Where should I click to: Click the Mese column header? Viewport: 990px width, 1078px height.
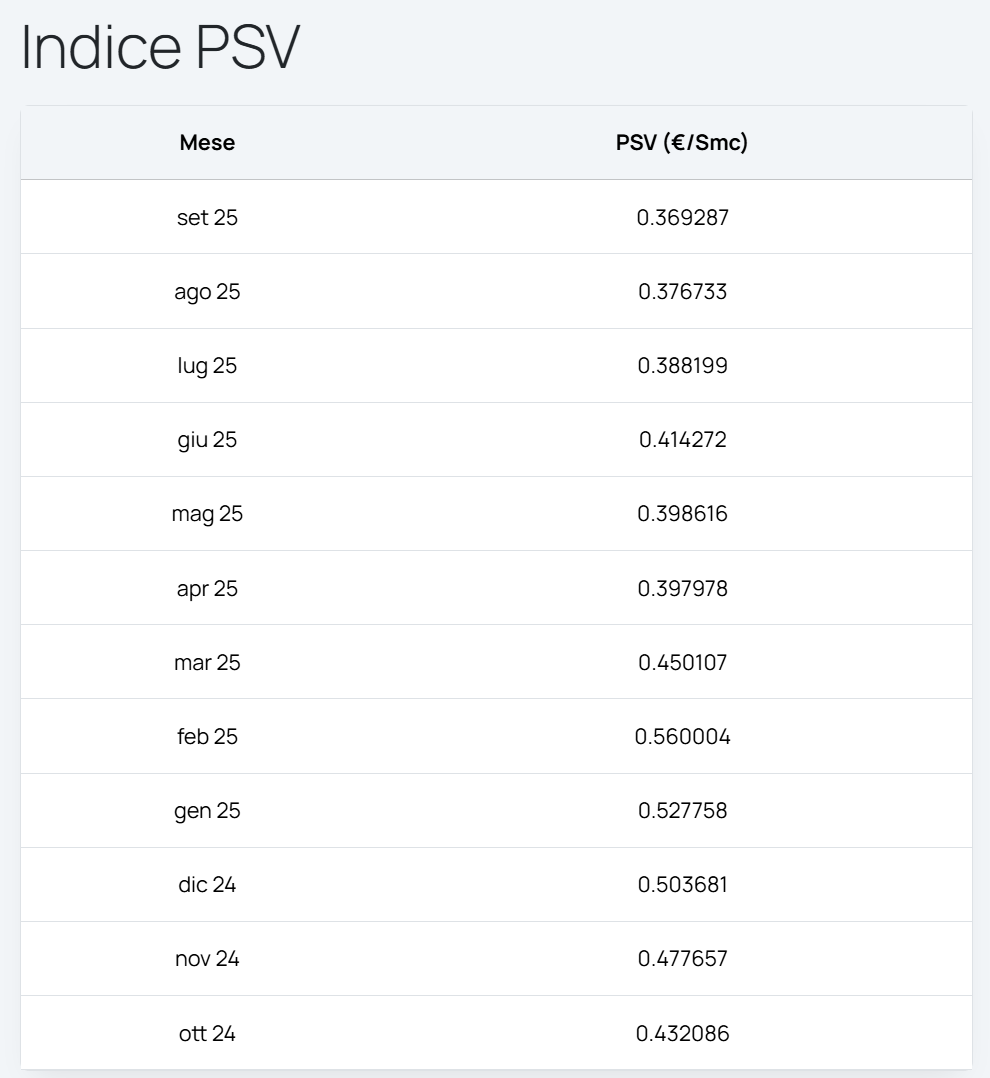click(207, 143)
